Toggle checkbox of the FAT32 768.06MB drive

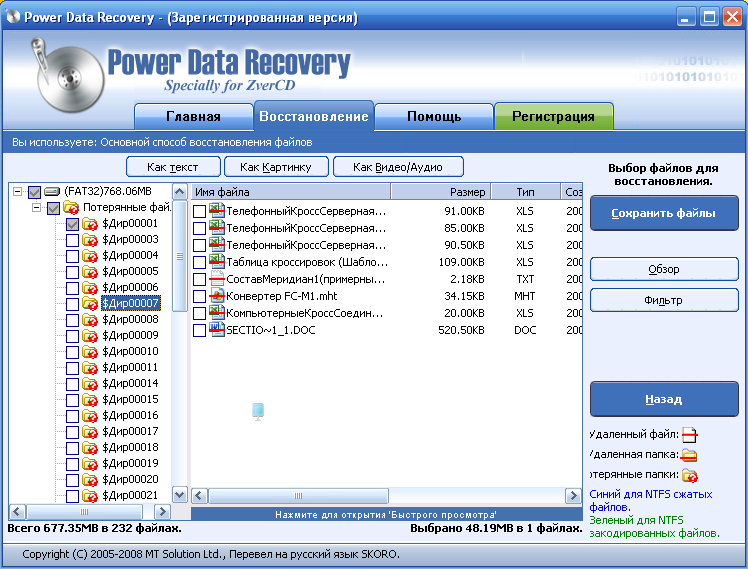pyautogui.click(x=34, y=192)
